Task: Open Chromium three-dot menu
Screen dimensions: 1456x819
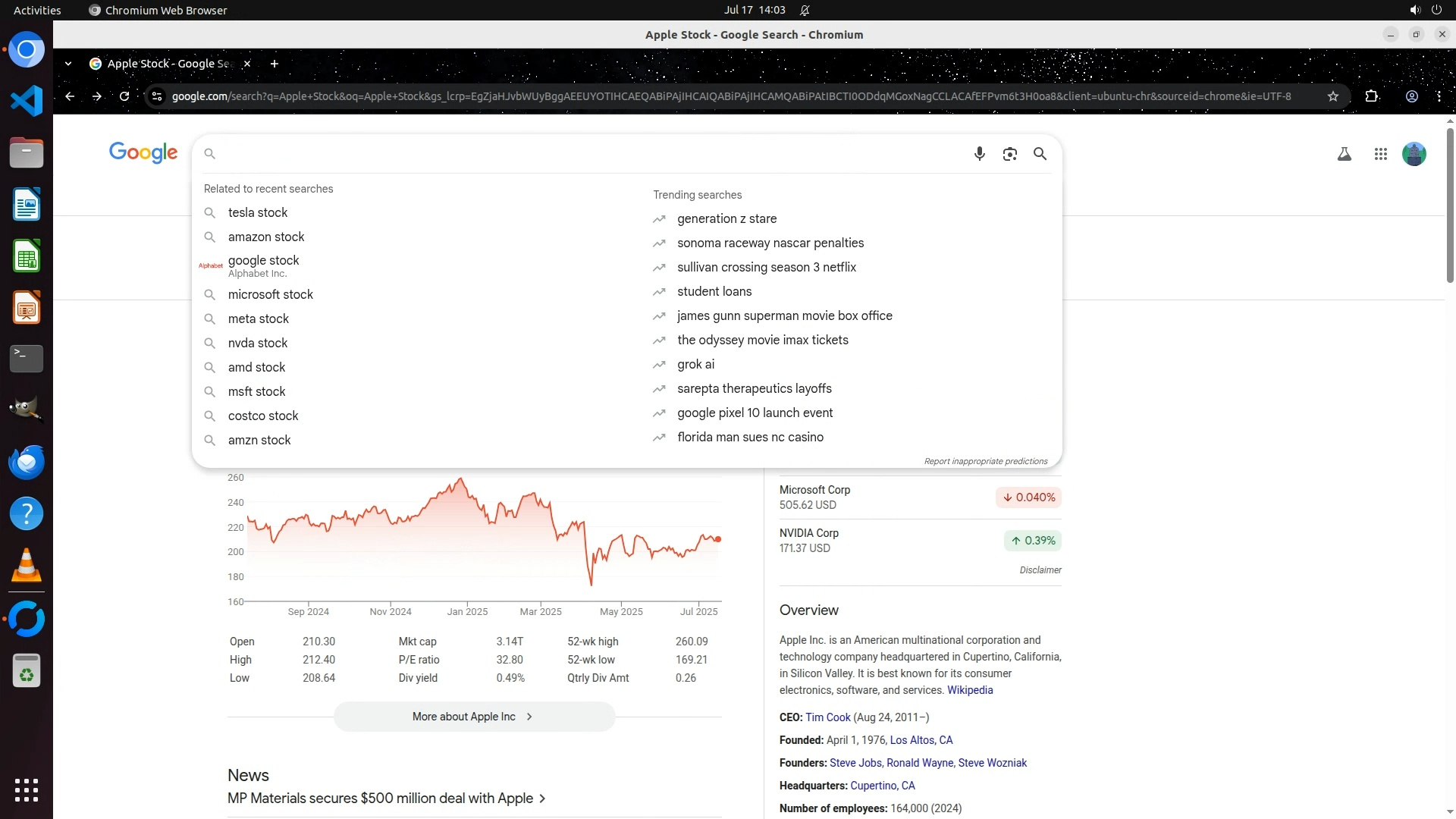Action: tap(1439, 96)
